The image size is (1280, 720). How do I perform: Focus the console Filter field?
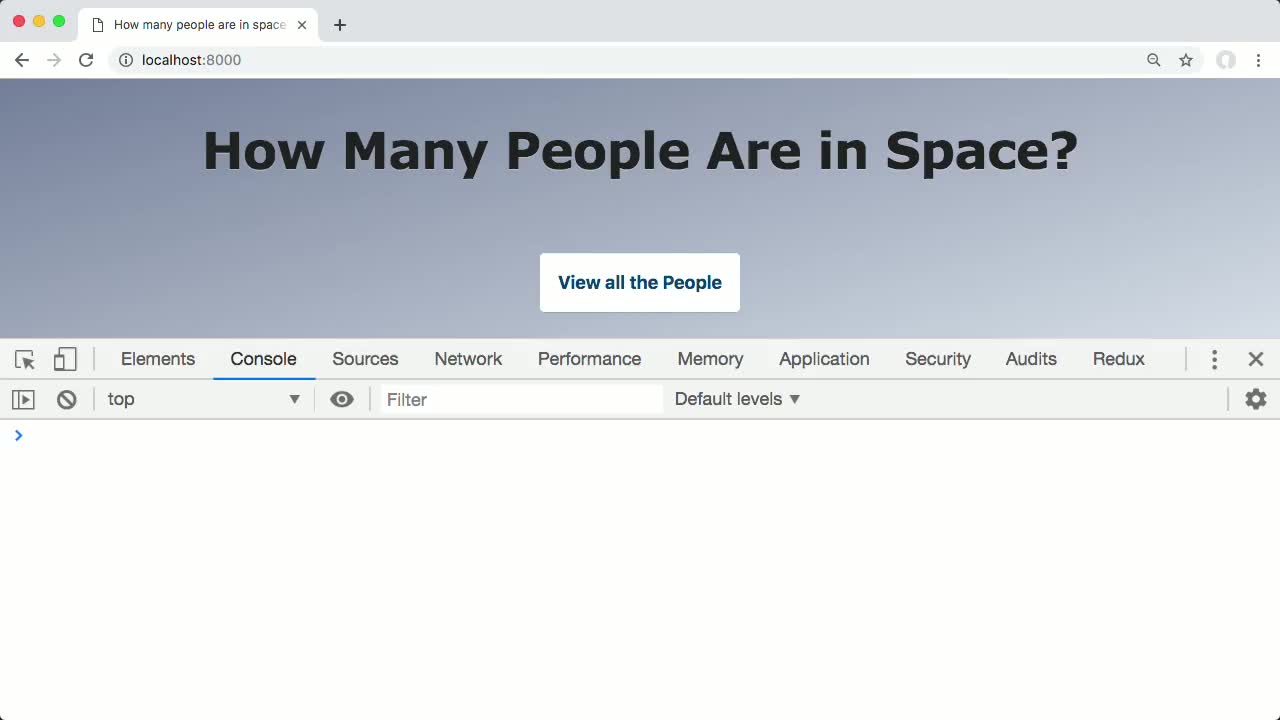coord(520,399)
